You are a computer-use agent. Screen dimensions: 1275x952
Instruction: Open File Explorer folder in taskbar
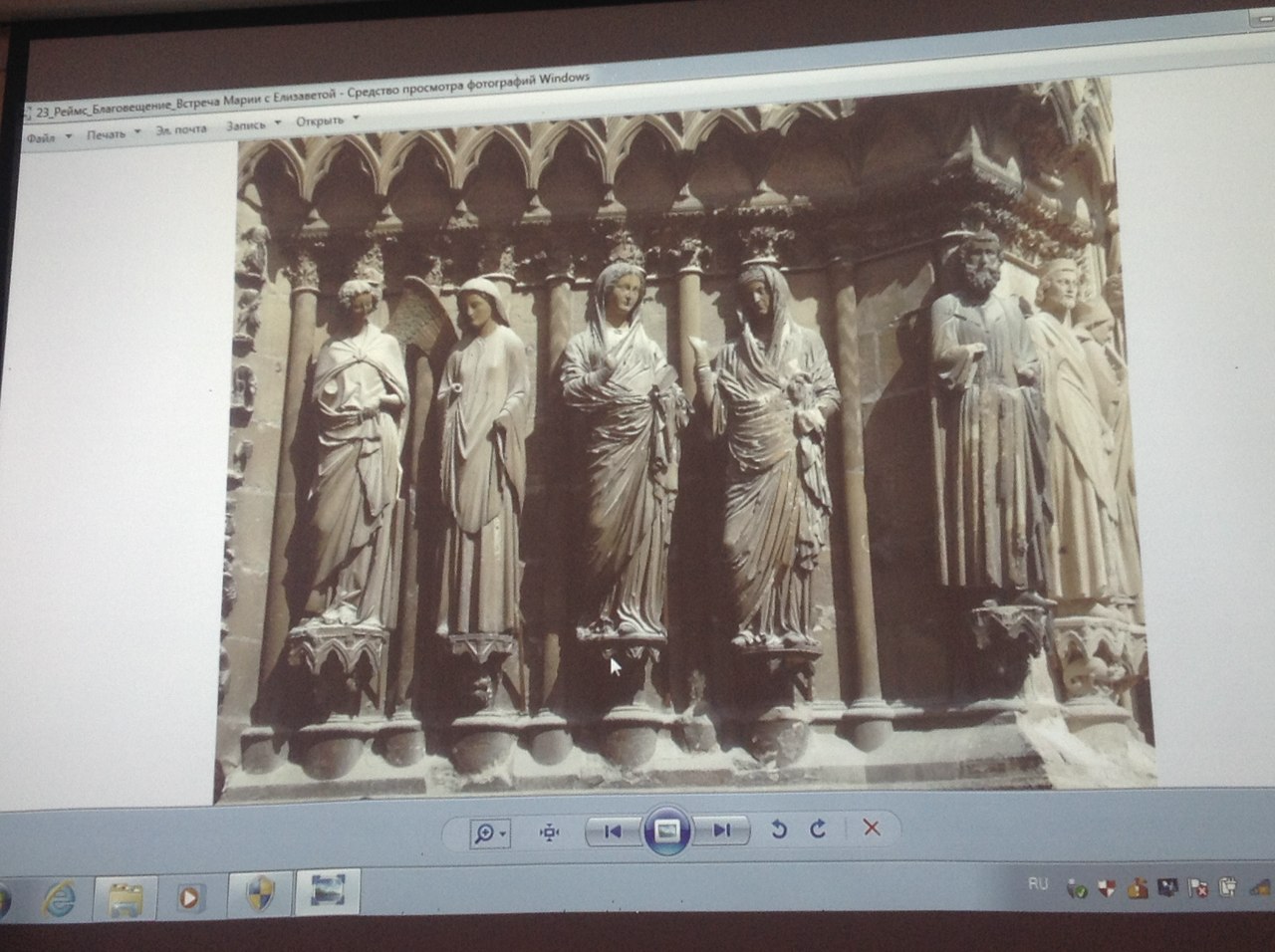click(x=127, y=898)
